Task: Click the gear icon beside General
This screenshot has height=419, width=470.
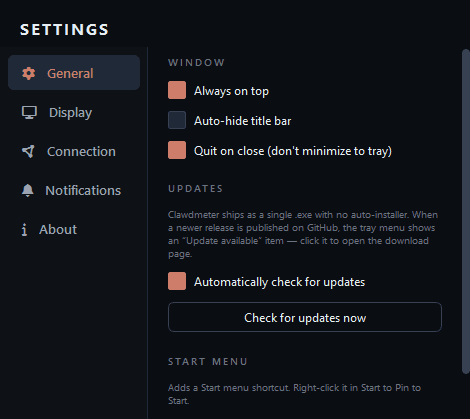Action: 29,73
